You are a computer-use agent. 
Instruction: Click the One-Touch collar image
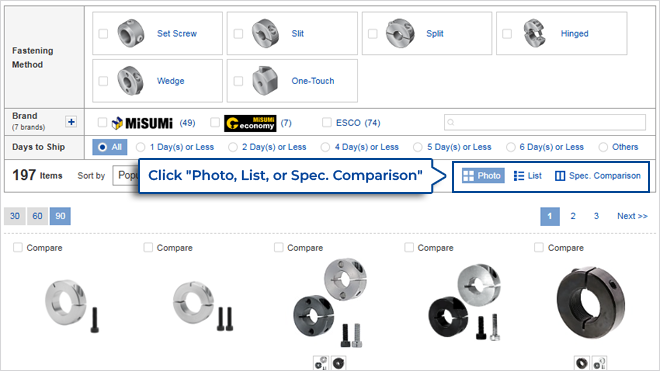(265, 80)
